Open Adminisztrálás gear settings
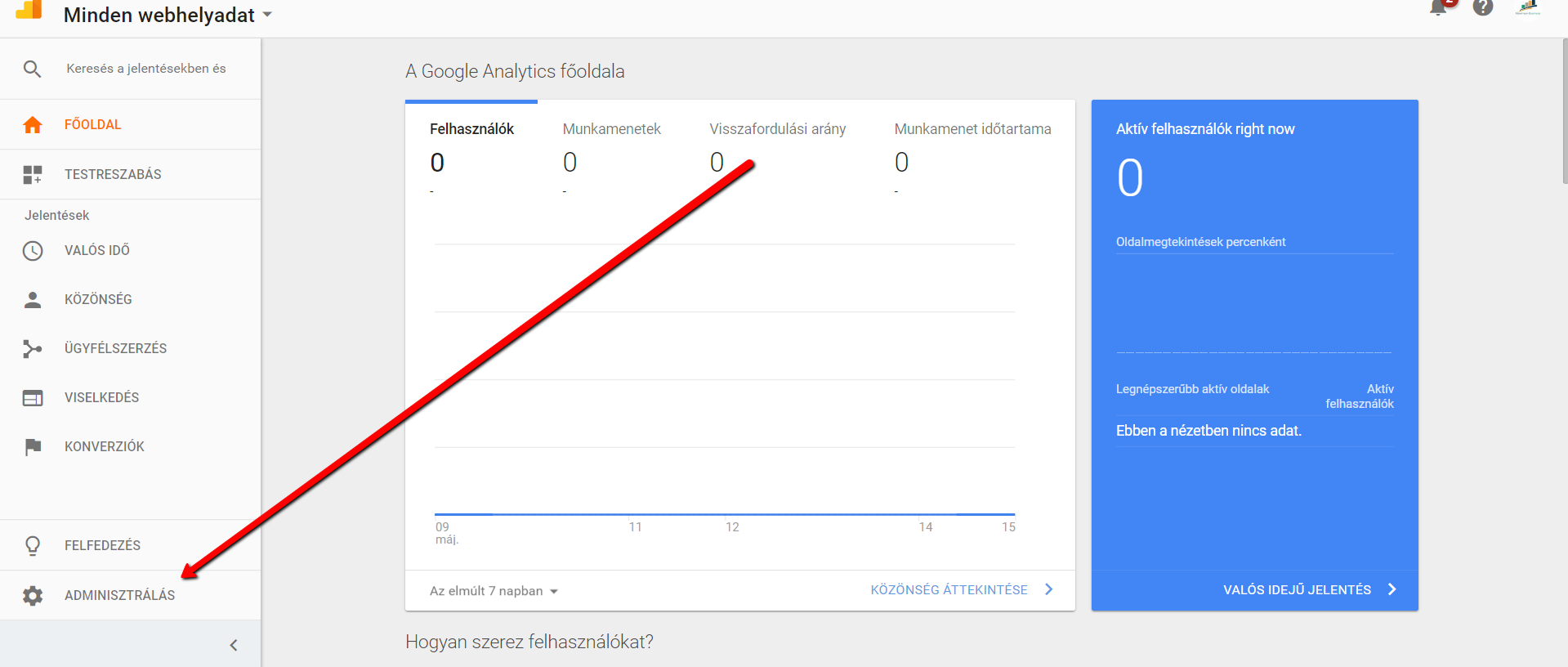Screen dimensions: 1568x667 point(33,595)
